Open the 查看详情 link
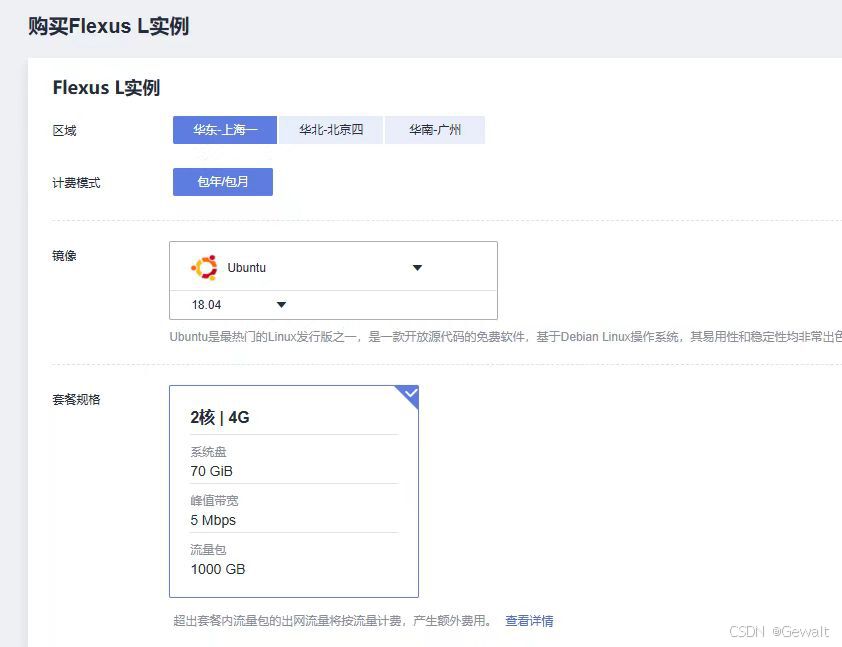The width and height of the screenshot is (842, 647). click(x=529, y=621)
